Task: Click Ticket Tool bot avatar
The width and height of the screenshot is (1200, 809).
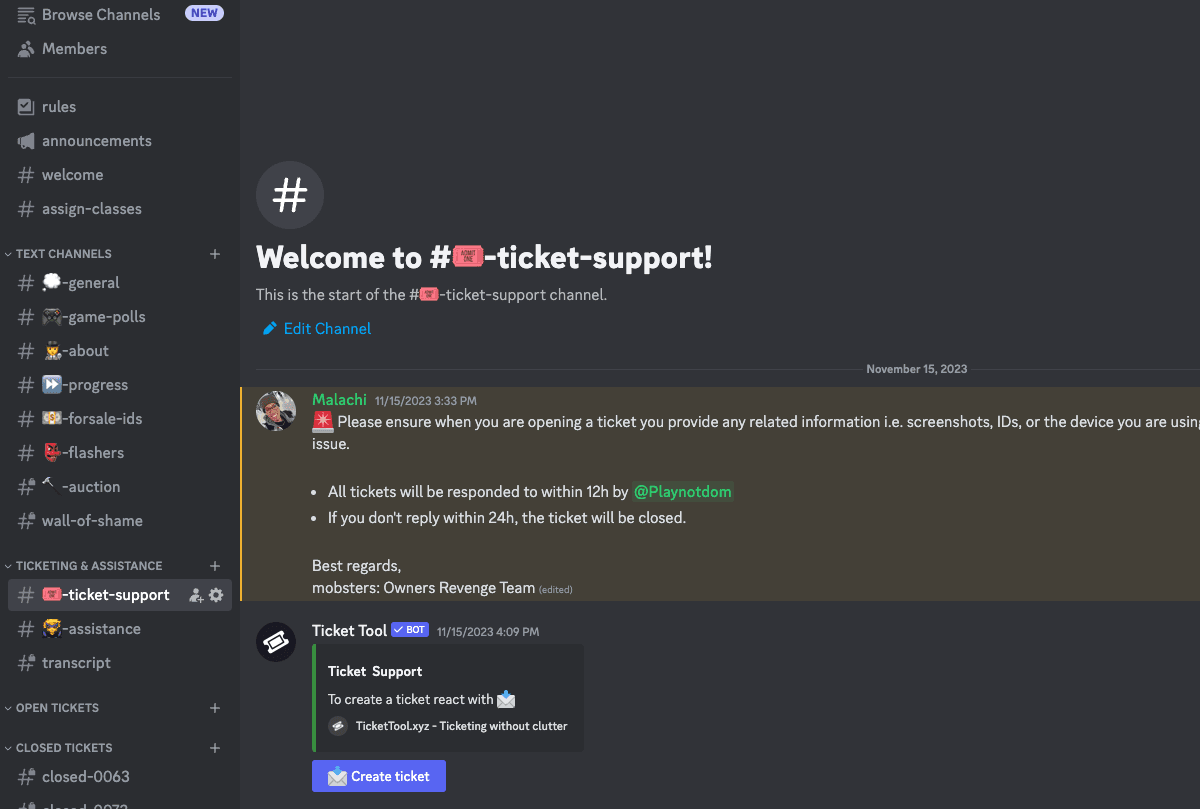Action: coord(276,642)
